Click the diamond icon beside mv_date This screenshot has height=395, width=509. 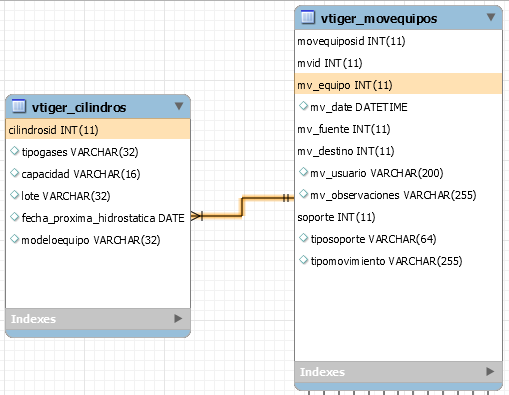pyautogui.click(x=303, y=106)
